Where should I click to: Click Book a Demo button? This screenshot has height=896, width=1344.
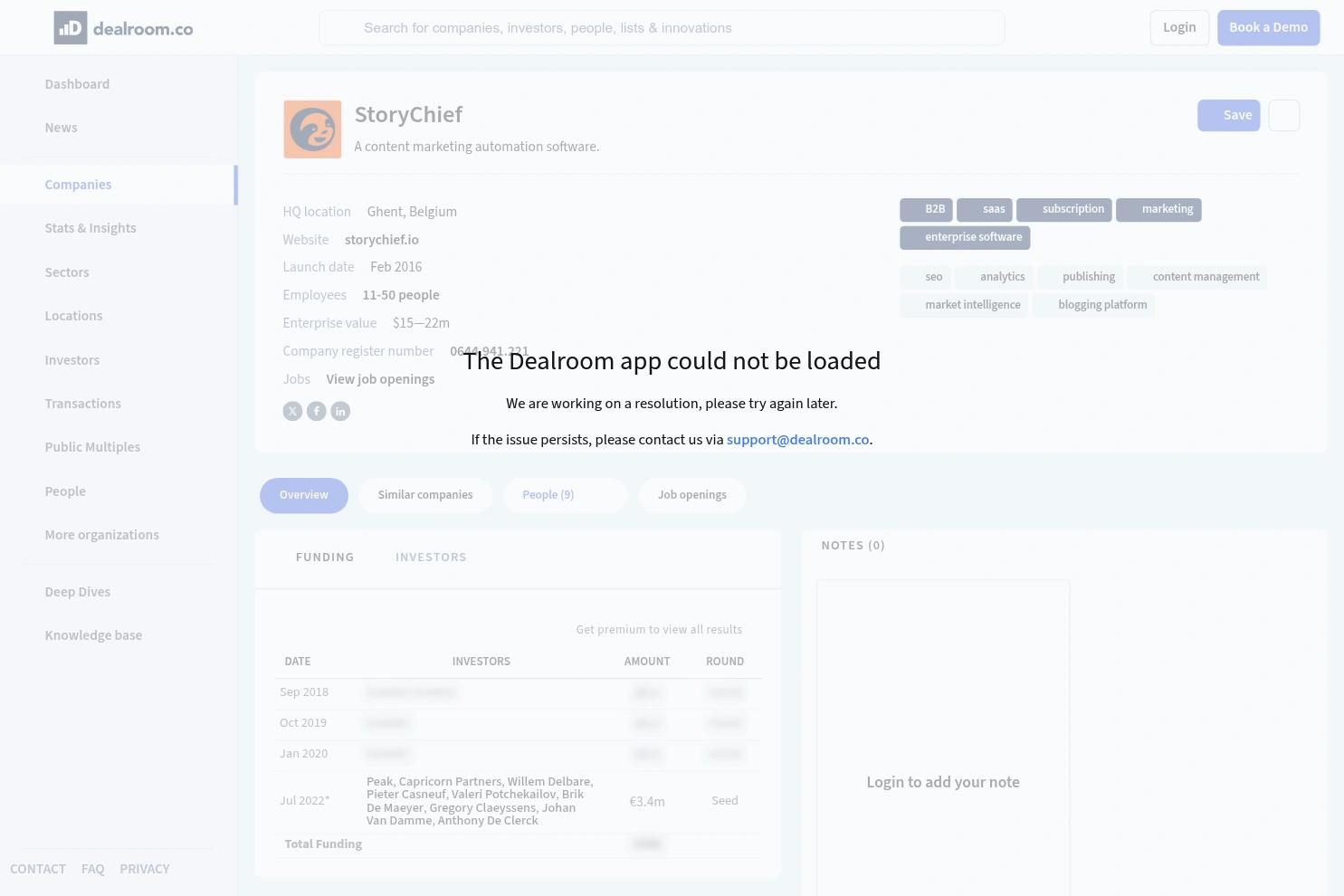tap(1268, 27)
